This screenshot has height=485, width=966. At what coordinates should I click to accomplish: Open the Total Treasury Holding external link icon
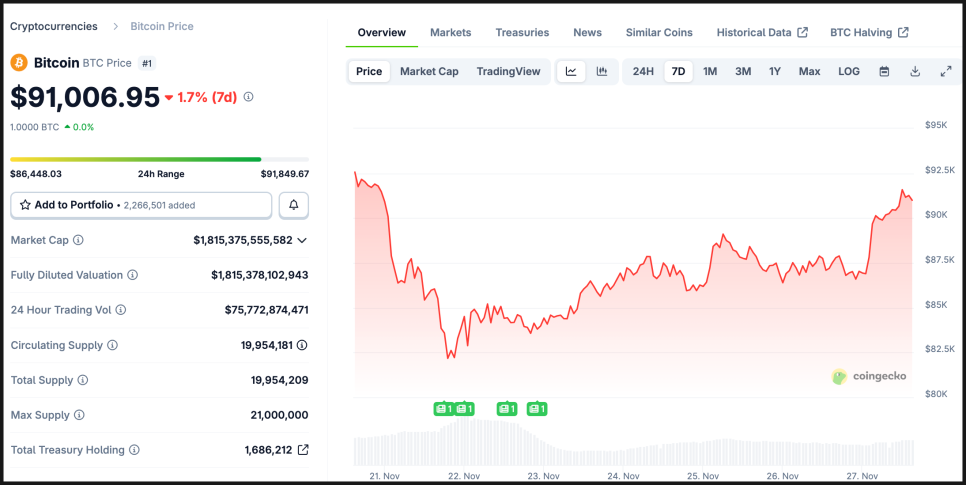point(303,450)
